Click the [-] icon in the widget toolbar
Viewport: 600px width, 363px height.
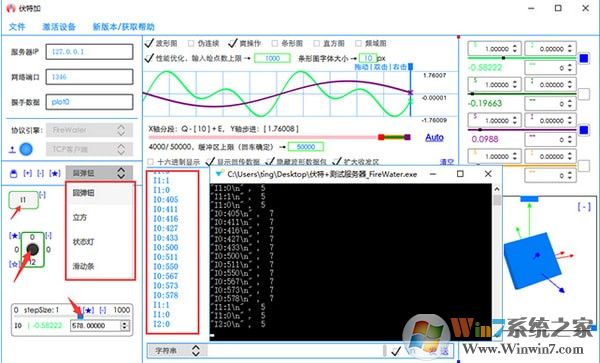click(x=40, y=173)
